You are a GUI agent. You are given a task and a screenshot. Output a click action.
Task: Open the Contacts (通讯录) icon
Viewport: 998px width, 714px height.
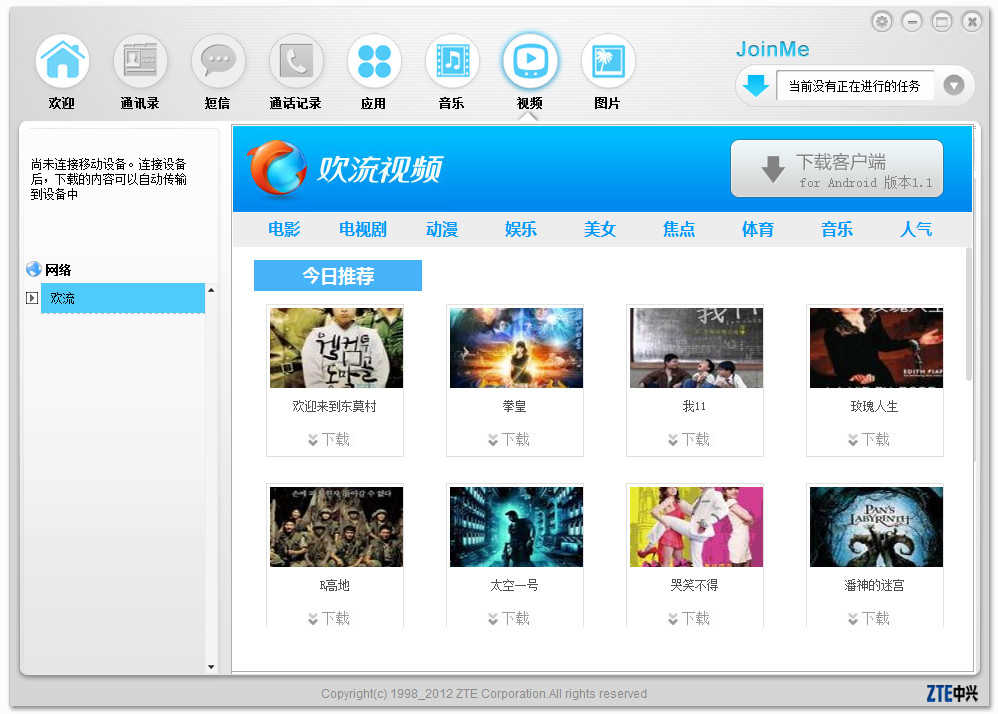tap(140, 61)
